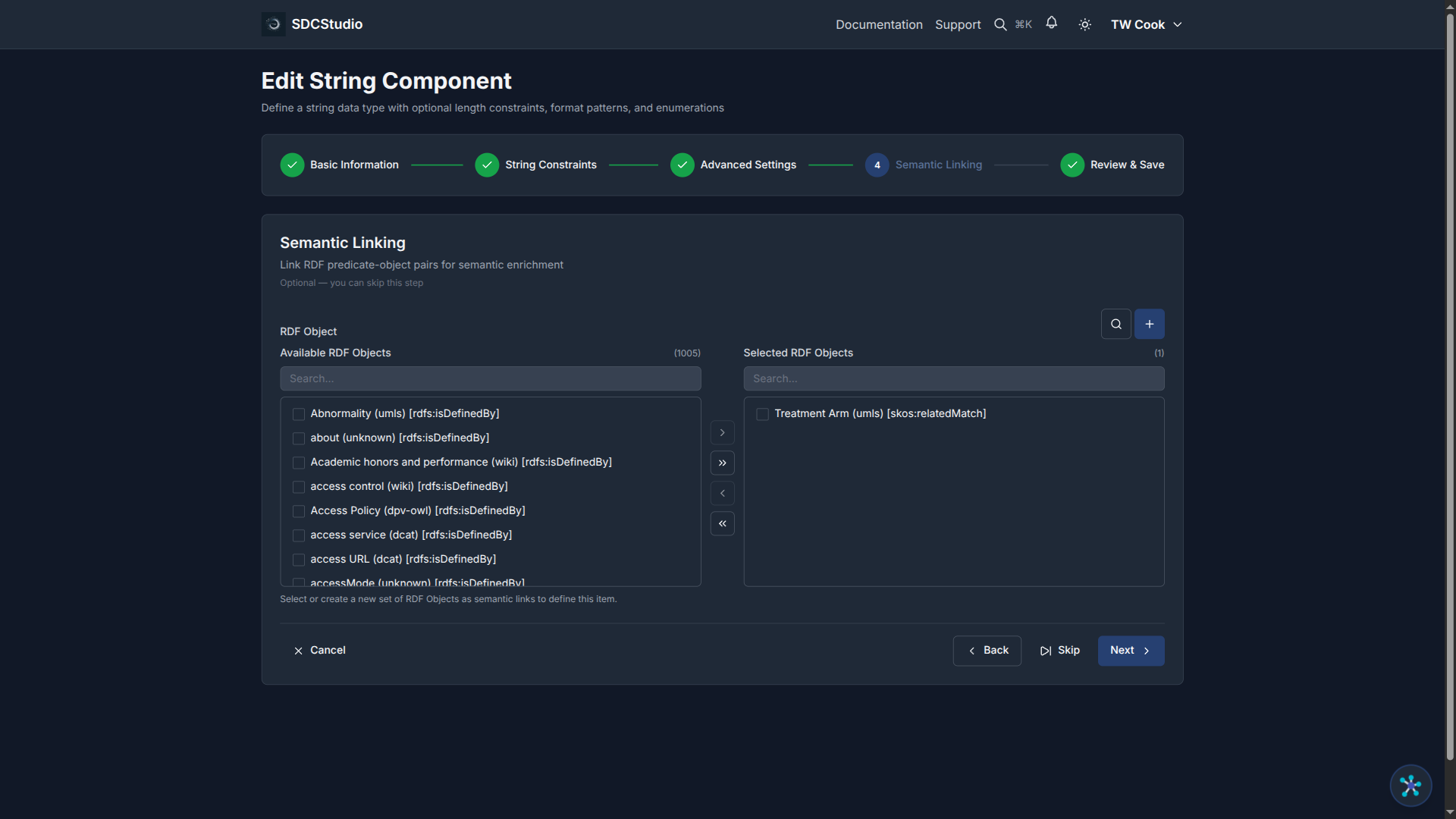Click the Available RDF Objects search field
Image resolution: width=1456 pixels, height=819 pixels.
click(490, 378)
